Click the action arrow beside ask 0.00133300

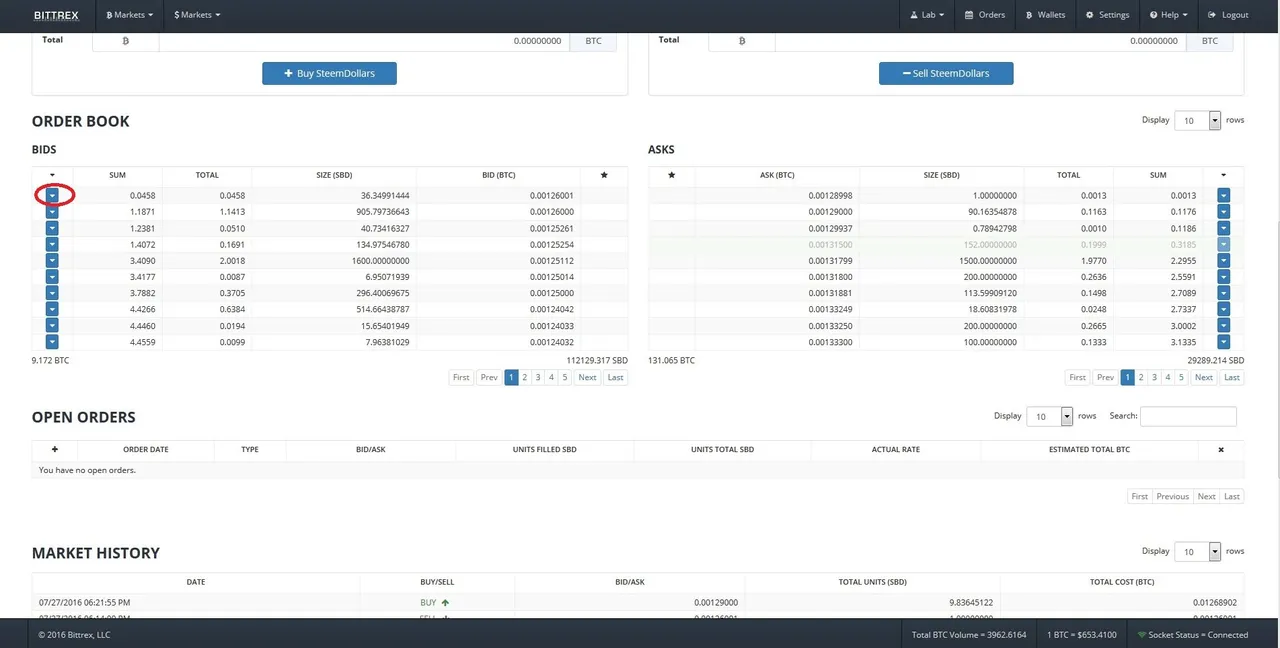[x=1223, y=342]
